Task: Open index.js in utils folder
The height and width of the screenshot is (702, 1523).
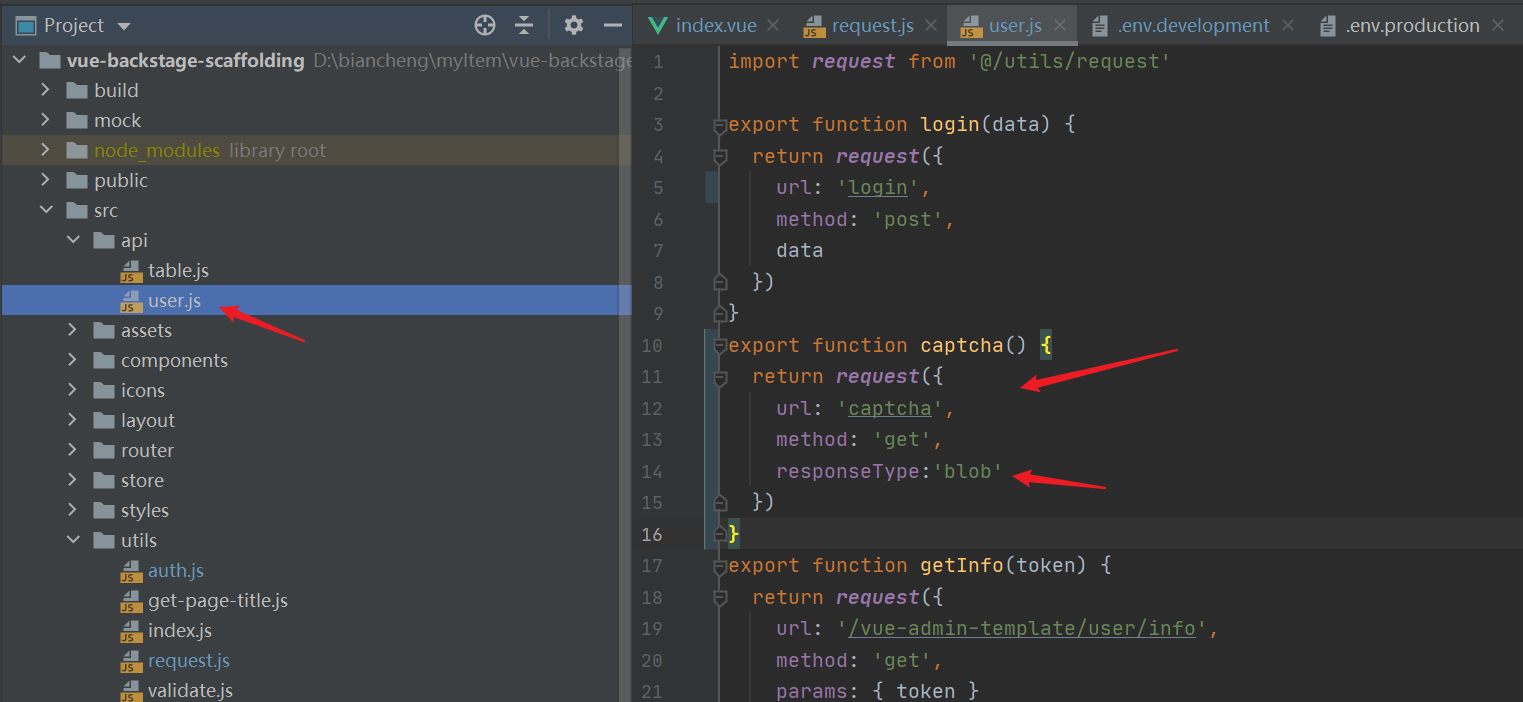Action: tap(180, 630)
